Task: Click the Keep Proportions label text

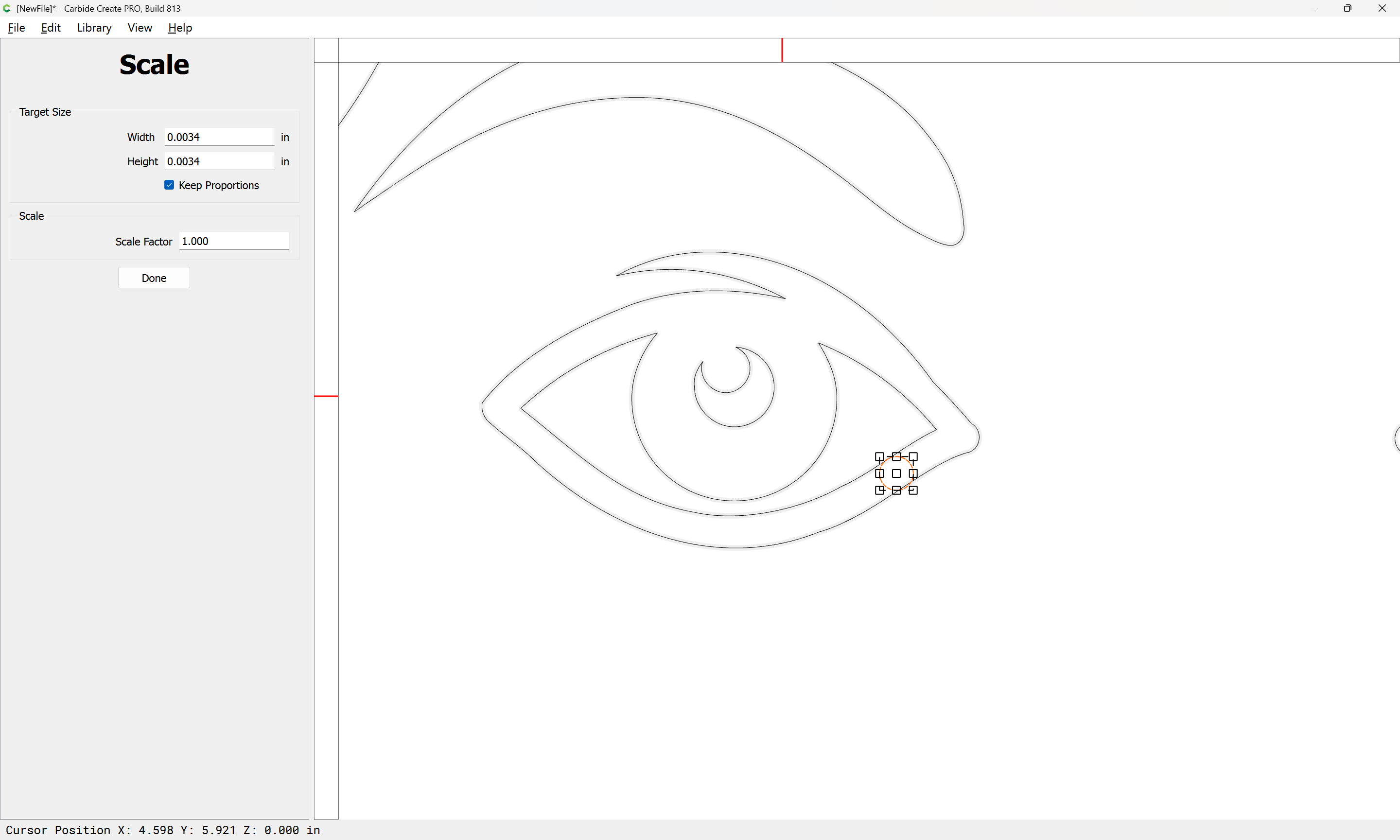Action: [x=219, y=186]
